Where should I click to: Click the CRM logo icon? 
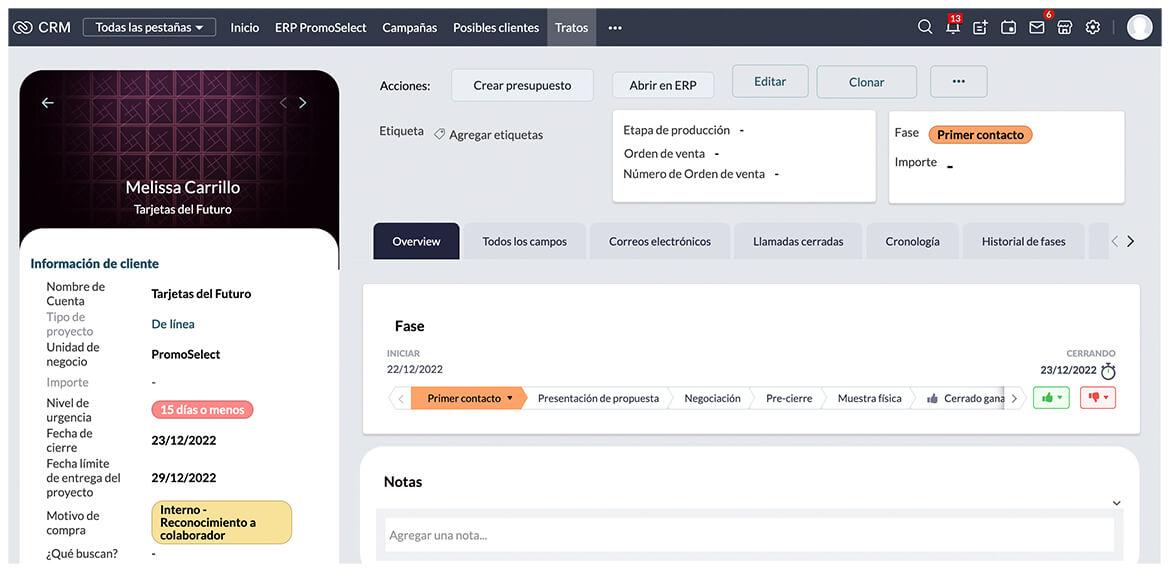(22, 28)
